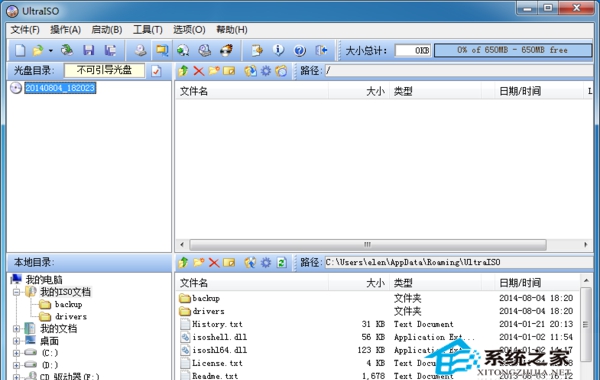Click the Open file folder icon

(x=38, y=50)
